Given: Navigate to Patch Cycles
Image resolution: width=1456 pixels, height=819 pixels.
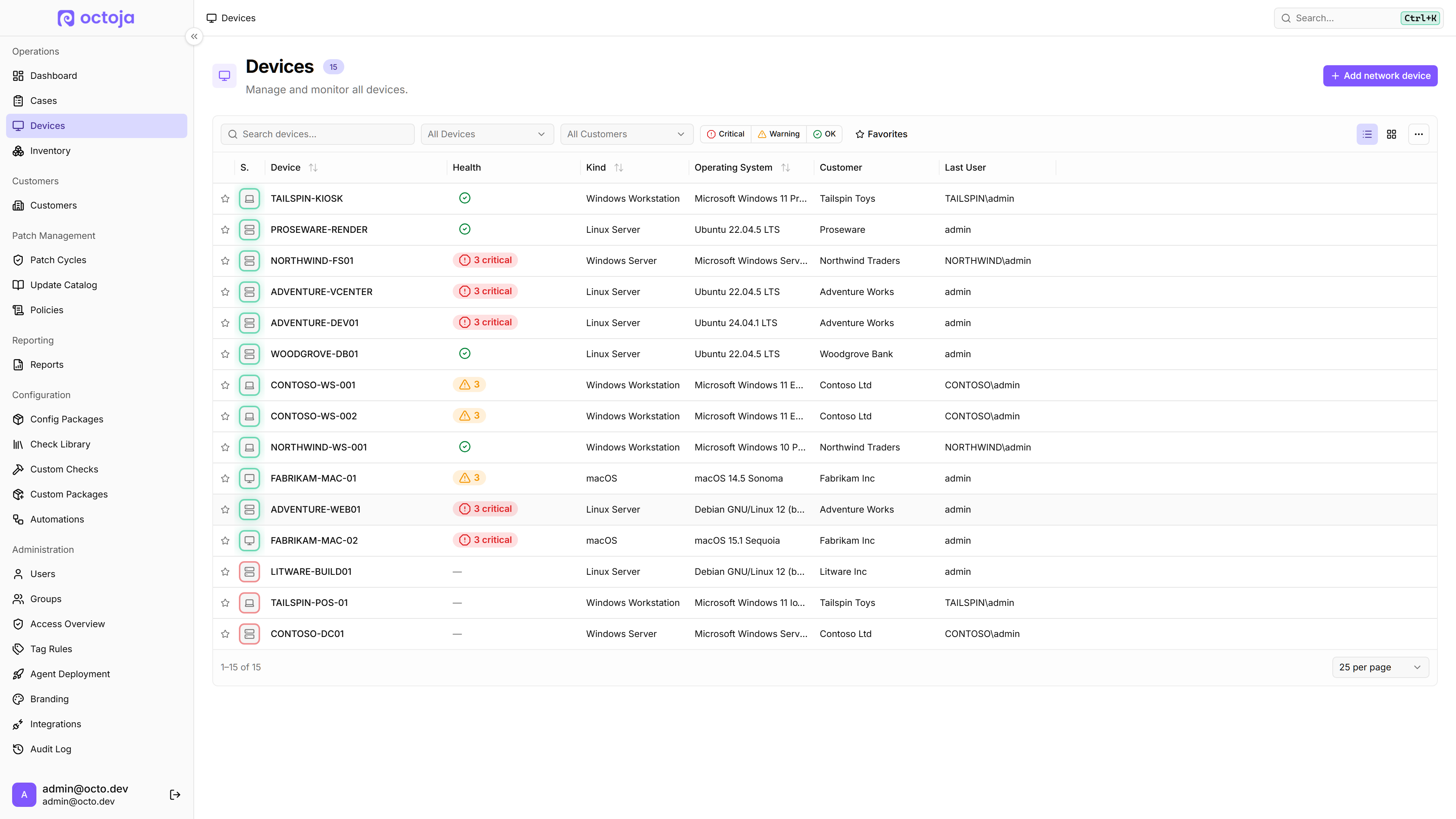Looking at the screenshot, I should click(97, 260).
